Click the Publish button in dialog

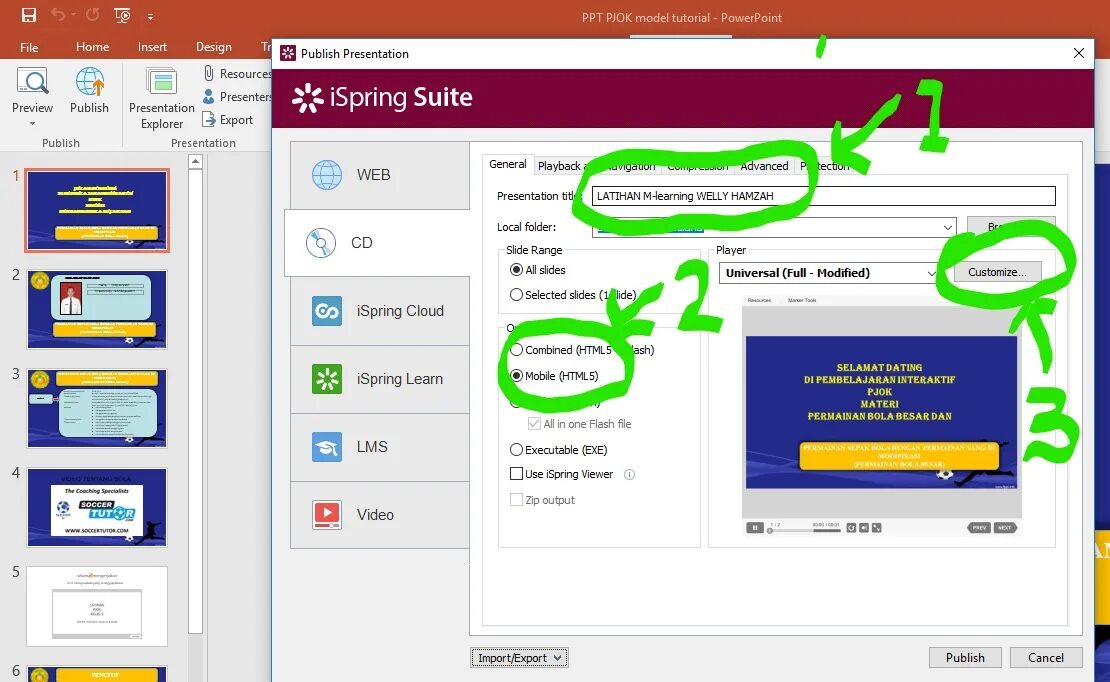click(x=965, y=658)
